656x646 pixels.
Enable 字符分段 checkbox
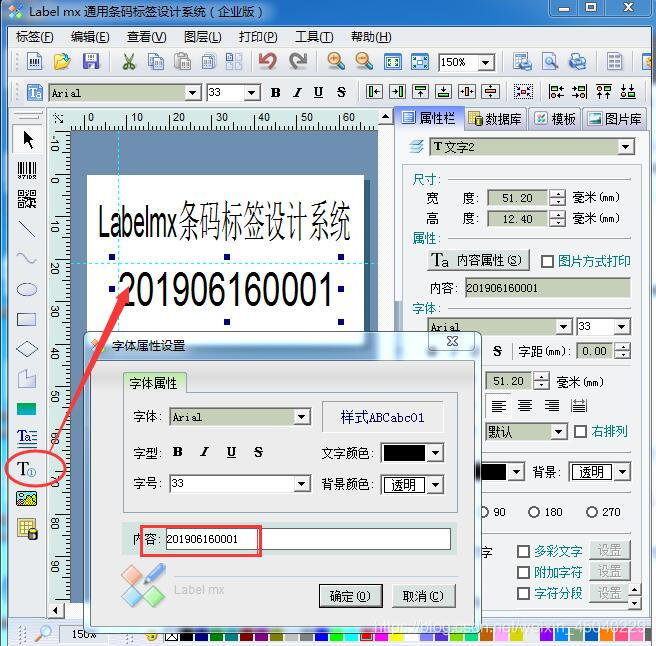tap(523, 593)
